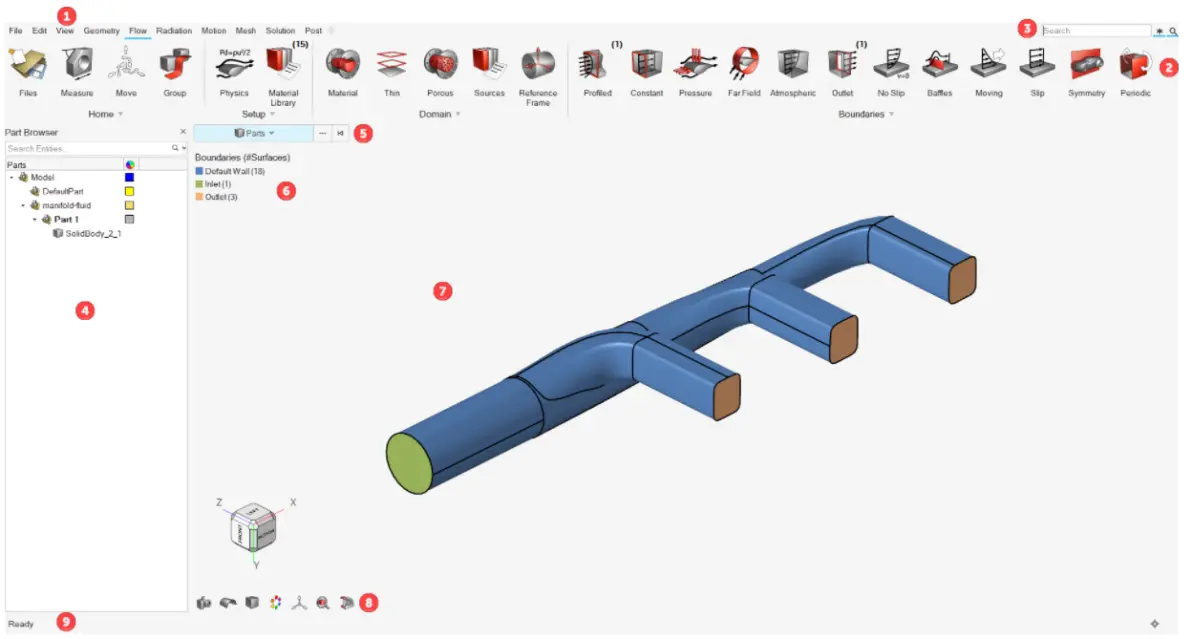Click the Measure tool icon
The width and height of the screenshot is (1192, 639).
coord(77,66)
